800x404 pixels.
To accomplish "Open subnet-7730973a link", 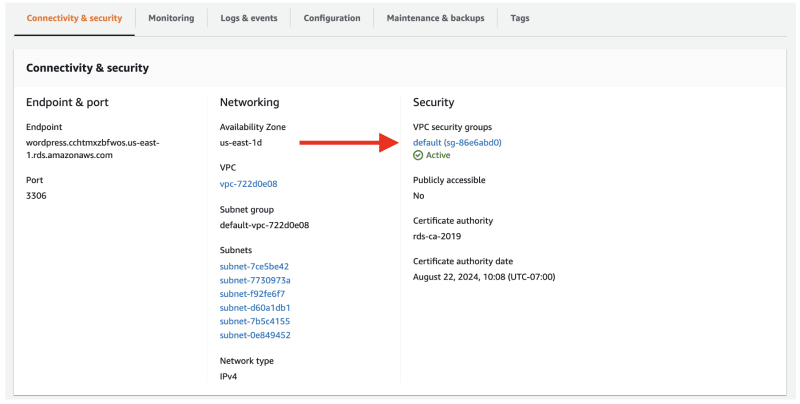I will click(255, 280).
